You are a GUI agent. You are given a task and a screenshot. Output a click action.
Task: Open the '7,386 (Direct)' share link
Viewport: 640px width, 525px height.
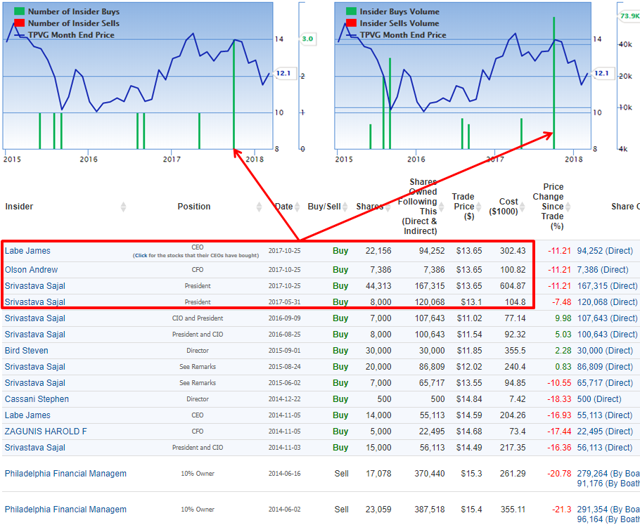click(x=602, y=270)
